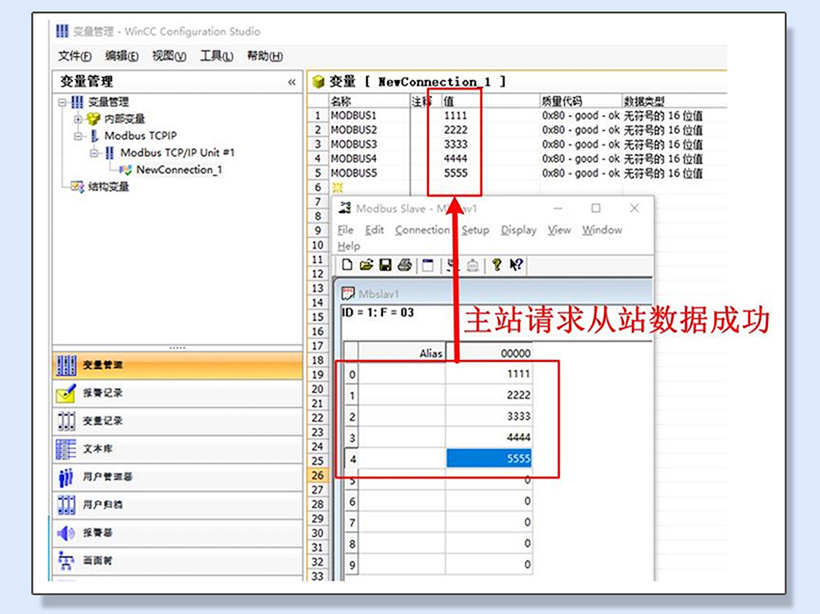Screen dimensions: 820x614
Task: Click the highlighted 5555 register cell
Action: click(x=488, y=459)
